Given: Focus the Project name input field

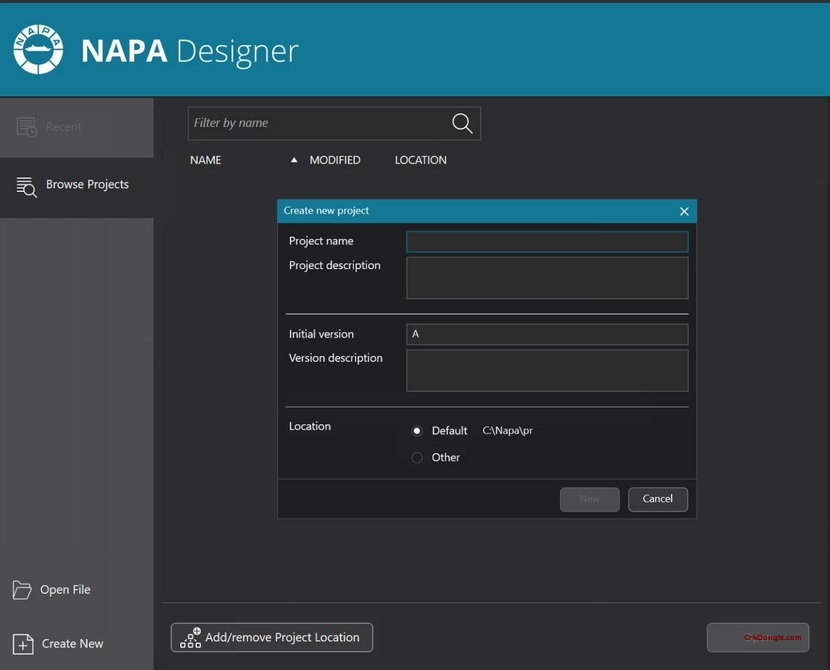Looking at the screenshot, I should tap(547, 241).
